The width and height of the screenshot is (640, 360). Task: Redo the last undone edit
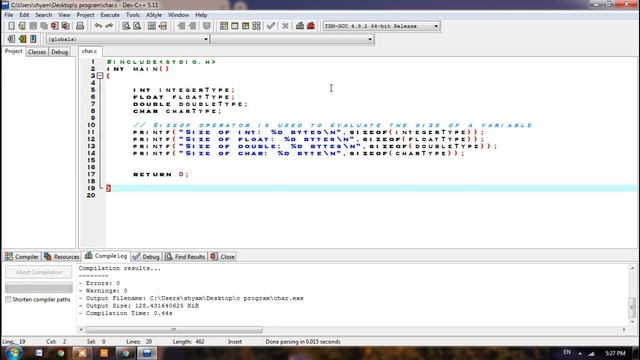(x=109, y=26)
